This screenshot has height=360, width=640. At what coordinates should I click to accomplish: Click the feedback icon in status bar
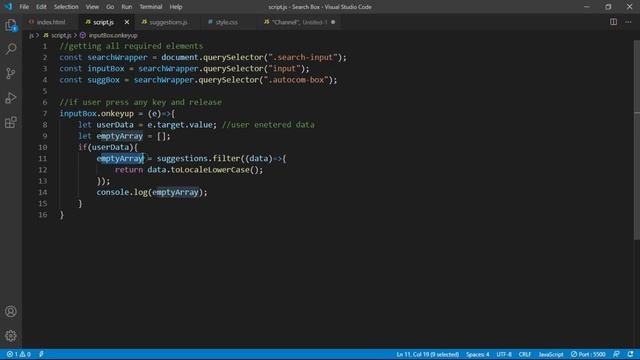pyautogui.click(x=616, y=354)
